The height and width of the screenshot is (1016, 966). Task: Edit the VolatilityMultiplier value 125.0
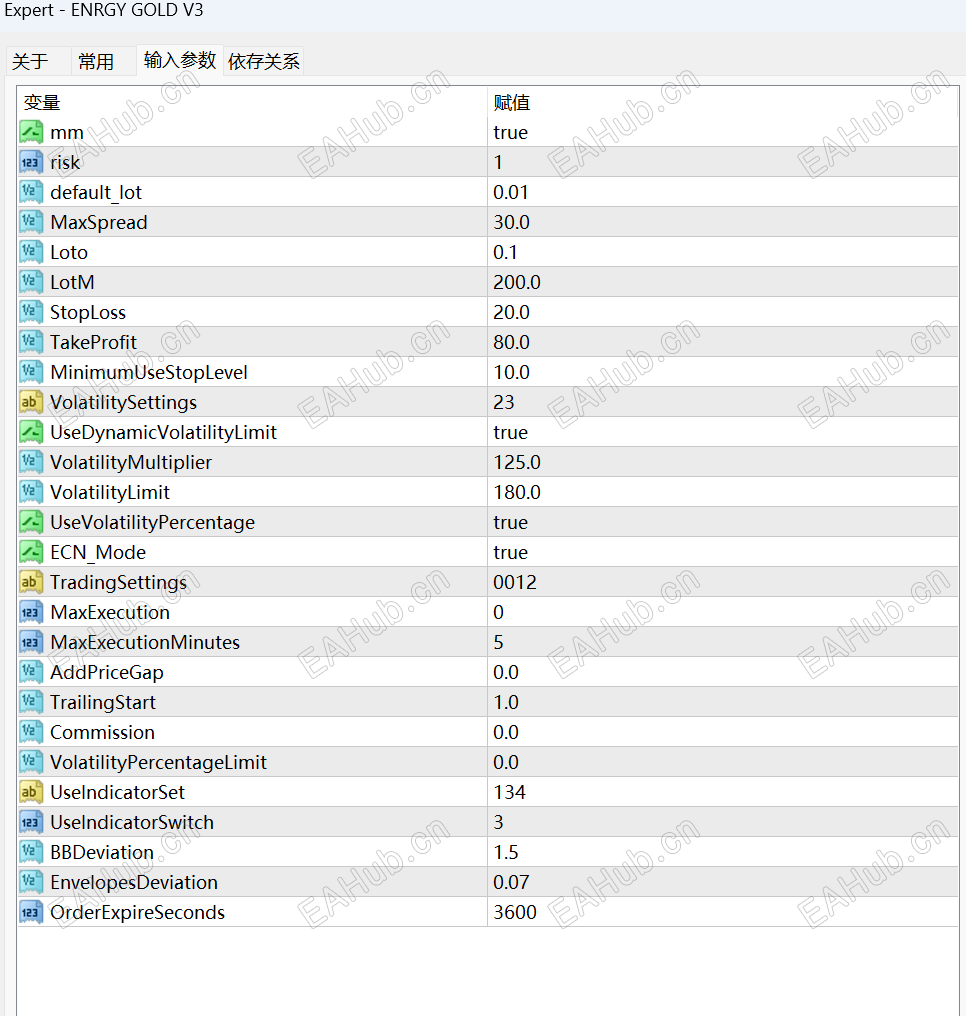(x=517, y=462)
